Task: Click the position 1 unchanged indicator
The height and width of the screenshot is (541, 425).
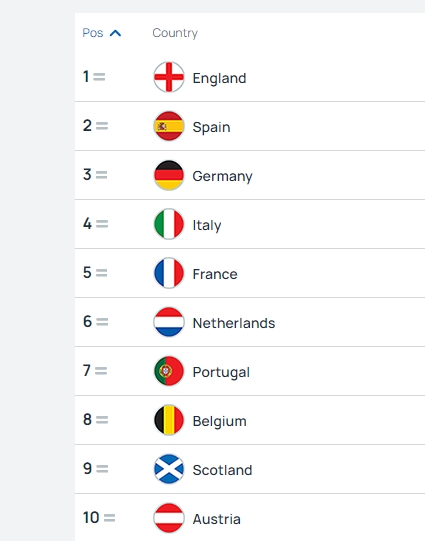Action: (99, 77)
